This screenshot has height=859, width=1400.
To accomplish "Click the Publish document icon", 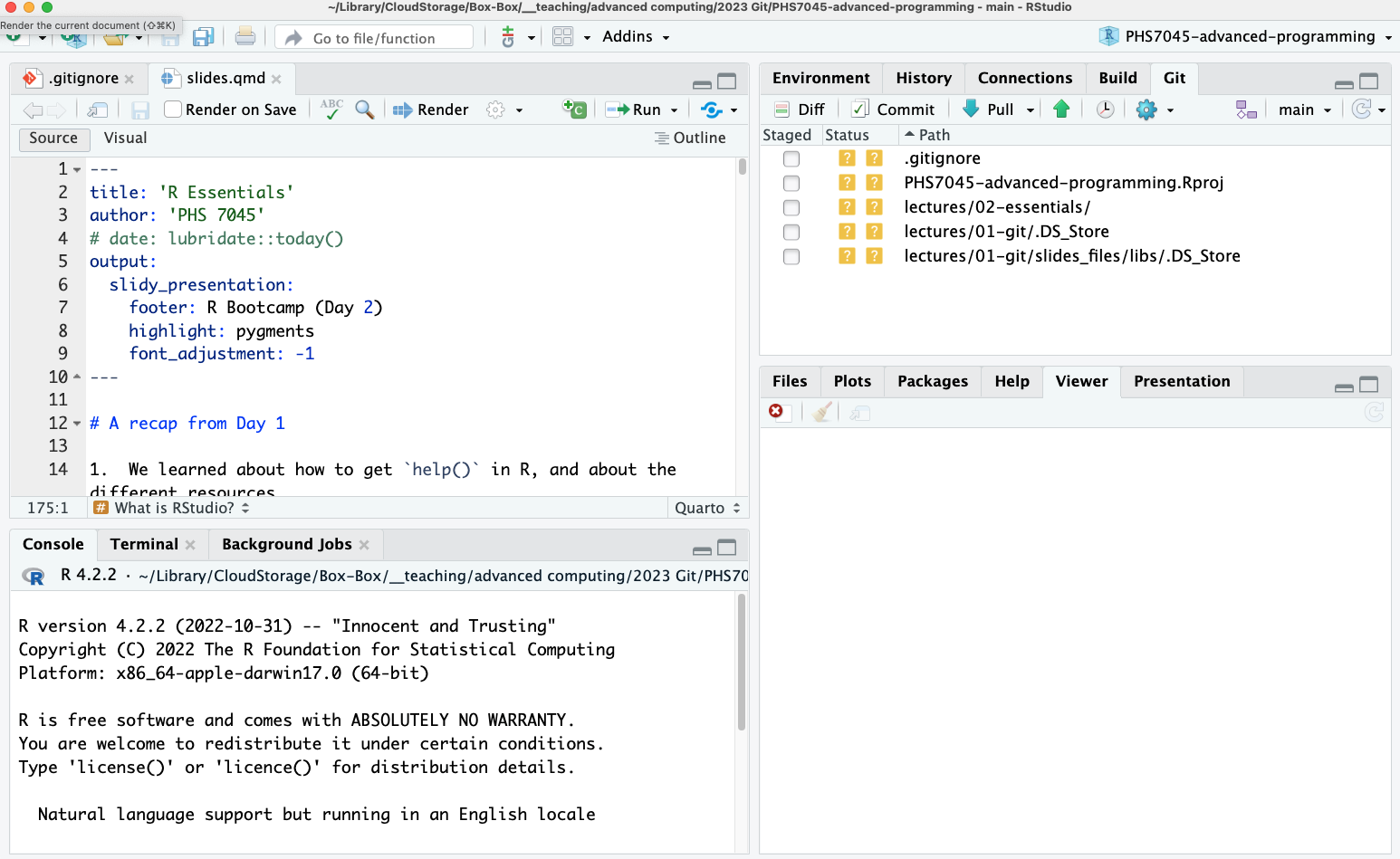I will pos(712,110).
